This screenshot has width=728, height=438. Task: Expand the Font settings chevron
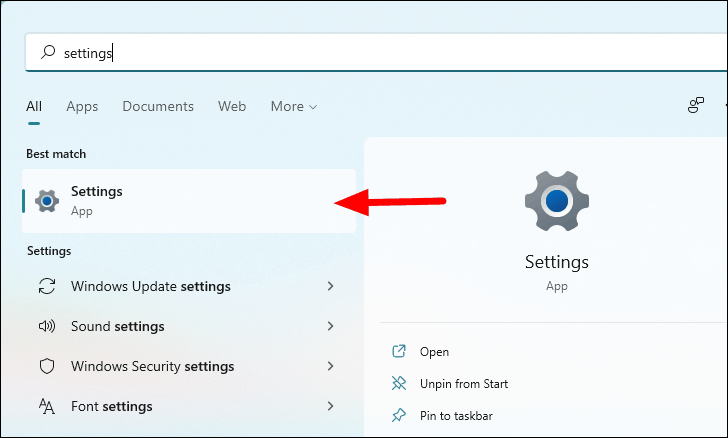coord(331,406)
